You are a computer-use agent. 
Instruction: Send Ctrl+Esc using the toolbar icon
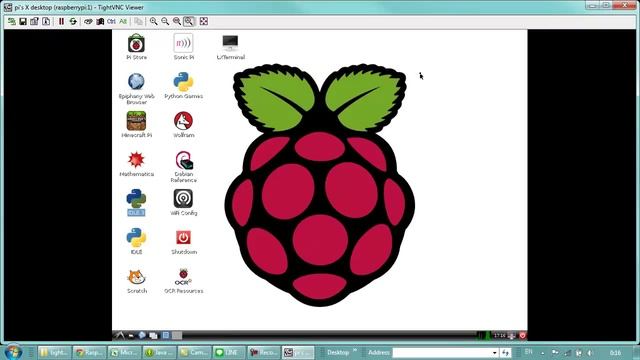tap(100, 21)
